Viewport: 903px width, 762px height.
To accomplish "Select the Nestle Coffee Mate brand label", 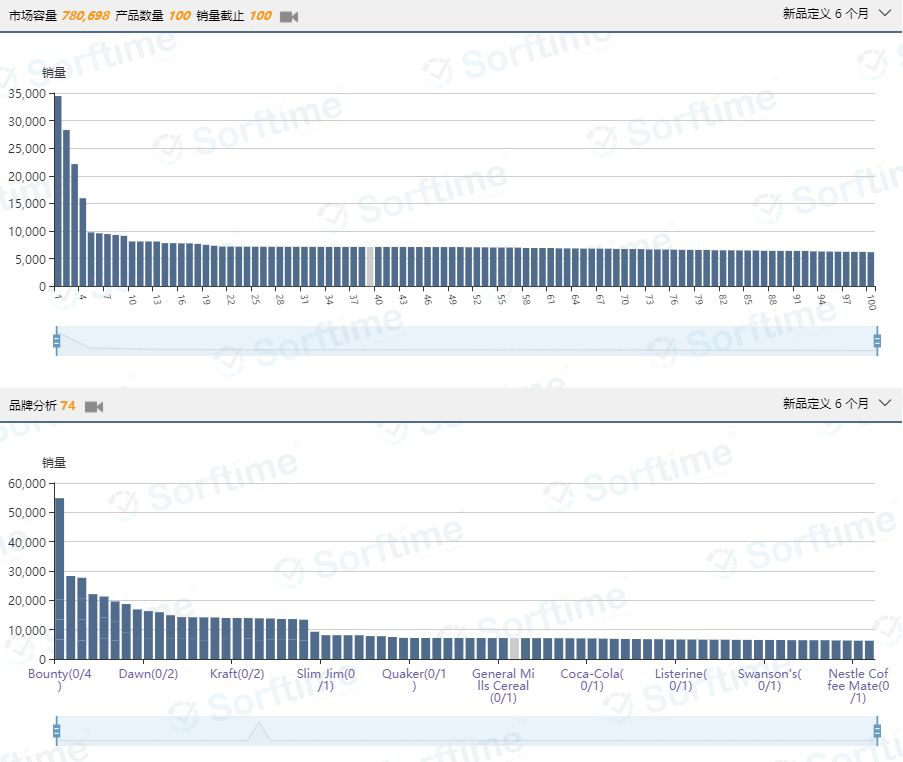I will tap(858, 686).
